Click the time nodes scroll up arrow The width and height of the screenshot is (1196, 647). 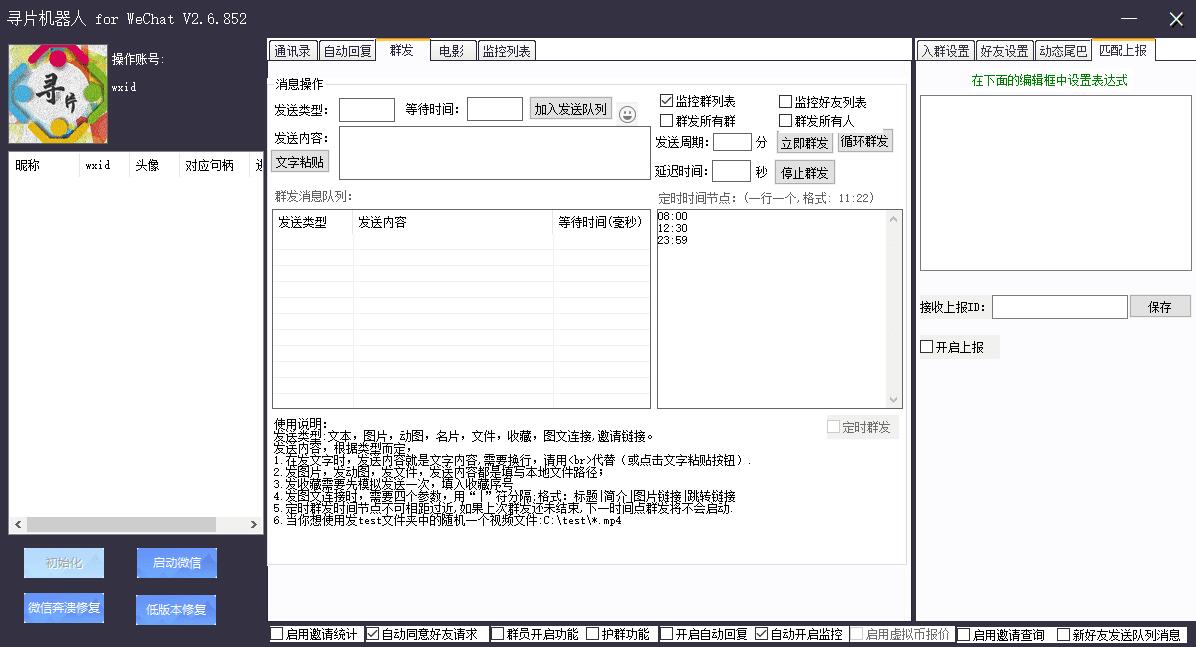893,219
